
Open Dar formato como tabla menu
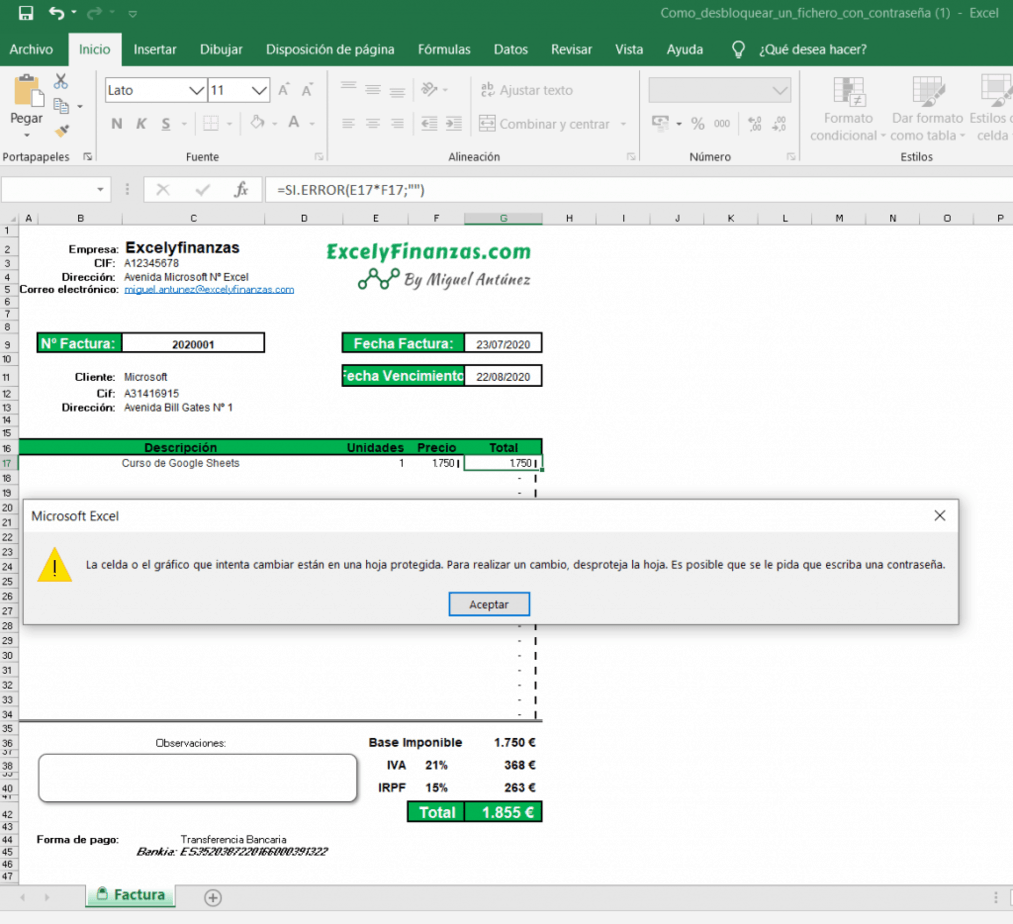pyautogui.click(x=928, y=109)
